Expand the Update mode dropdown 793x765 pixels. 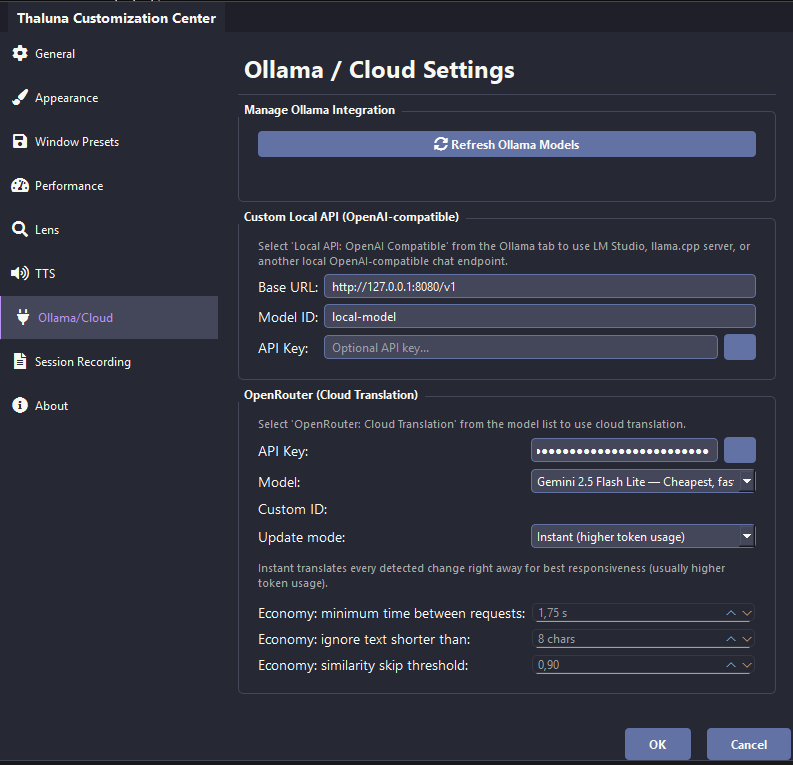643,536
